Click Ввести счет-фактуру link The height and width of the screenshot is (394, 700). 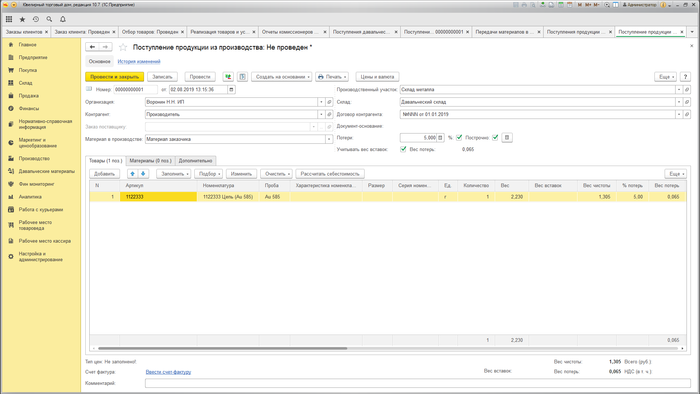(x=168, y=372)
